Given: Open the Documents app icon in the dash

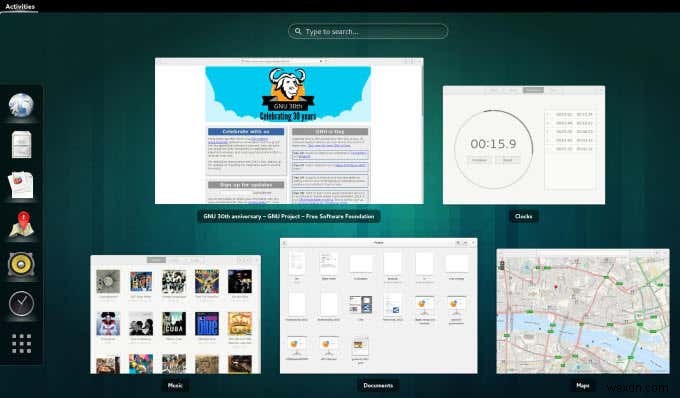Looking at the screenshot, I should click(20, 185).
